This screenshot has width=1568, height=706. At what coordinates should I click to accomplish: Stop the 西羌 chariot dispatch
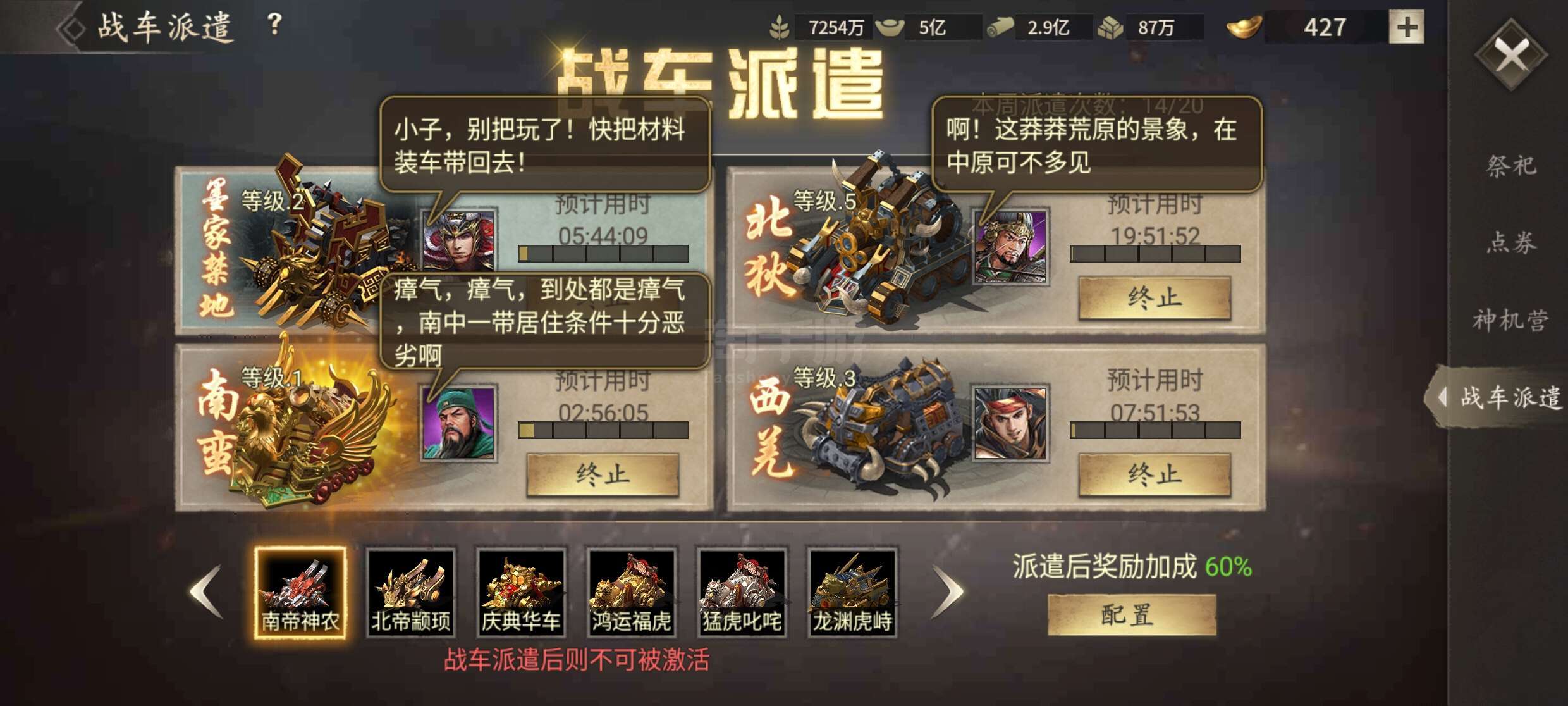(x=1155, y=474)
